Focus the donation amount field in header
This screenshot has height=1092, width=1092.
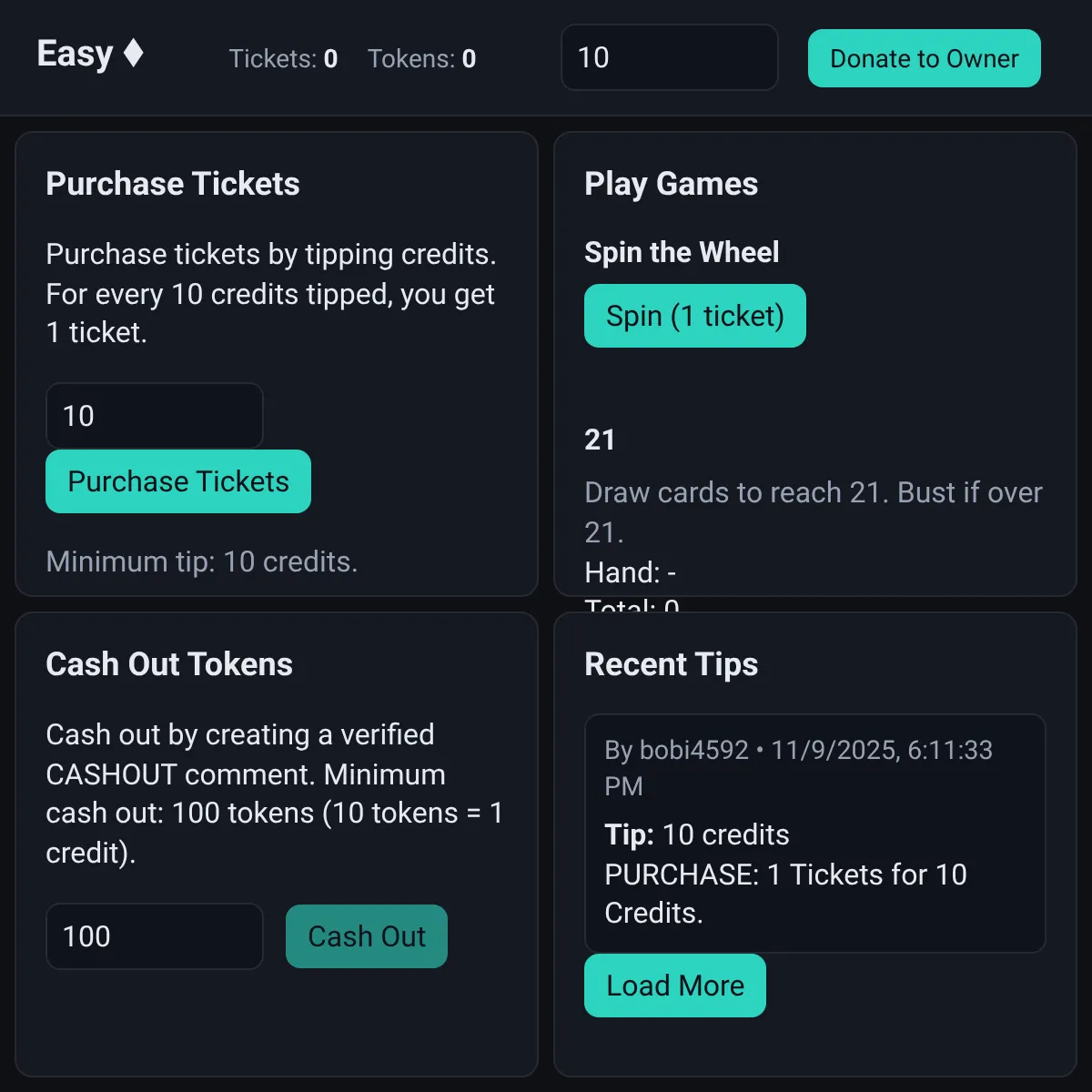pyautogui.click(x=670, y=57)
